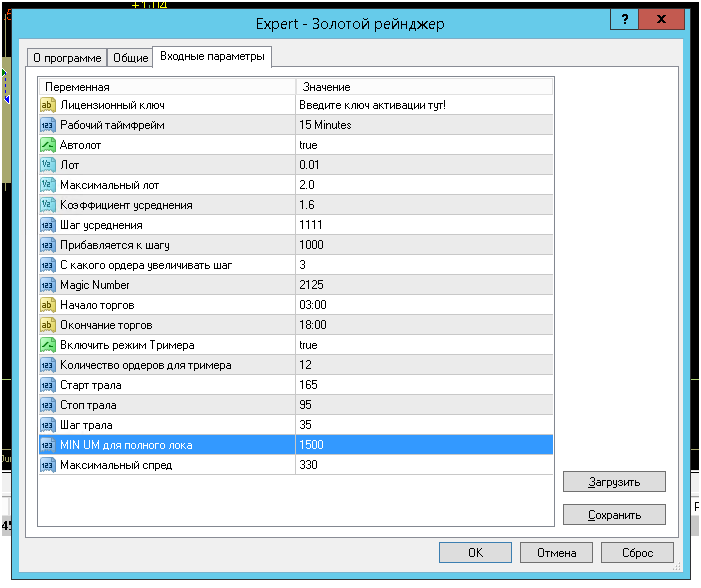Click the icon beside MIN UM для полного лока
The width and height of the screenshot is (701, 588).
pyautogui.click(x=47, y=445)
